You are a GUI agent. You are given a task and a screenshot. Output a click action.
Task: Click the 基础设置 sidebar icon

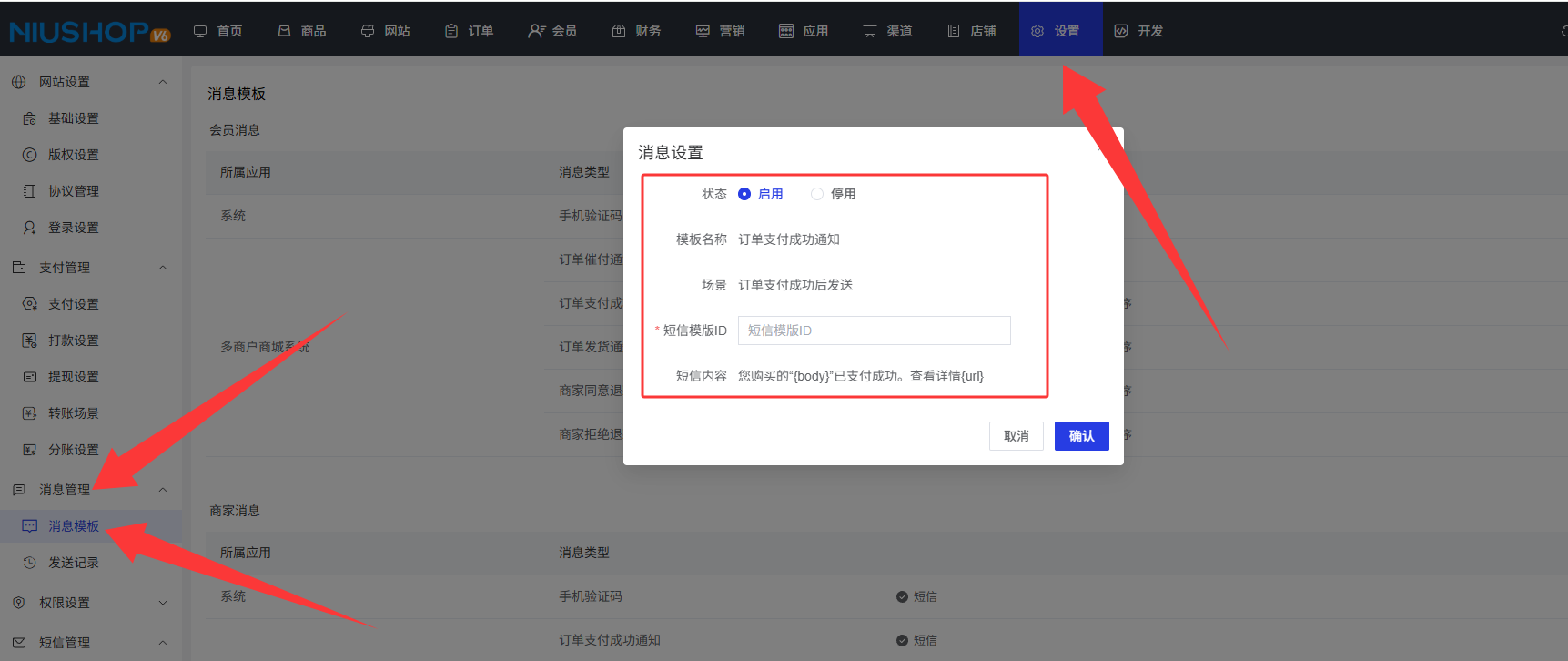29,118
